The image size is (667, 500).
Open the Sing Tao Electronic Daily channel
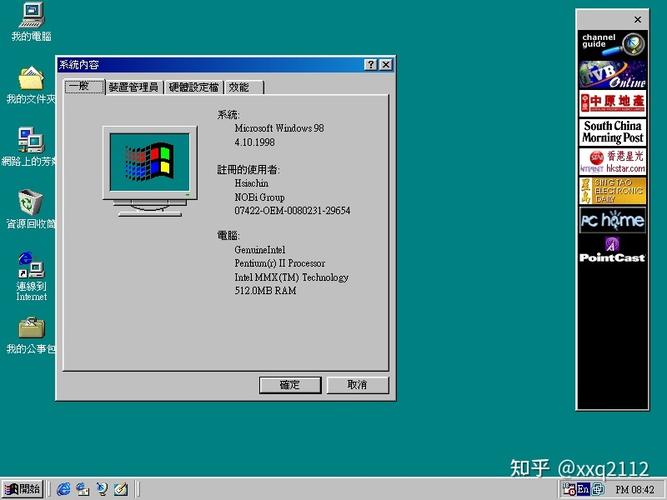(x=613, y=191)
